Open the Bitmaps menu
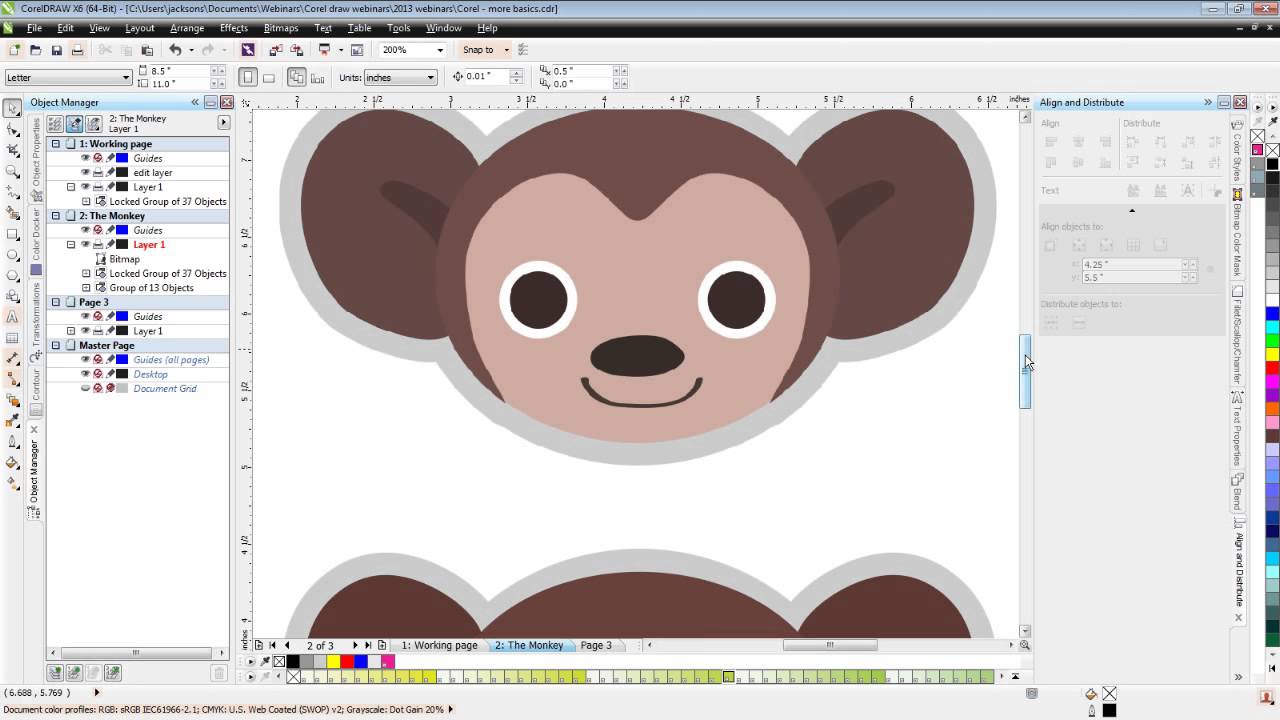 click(x=281, y=28)
